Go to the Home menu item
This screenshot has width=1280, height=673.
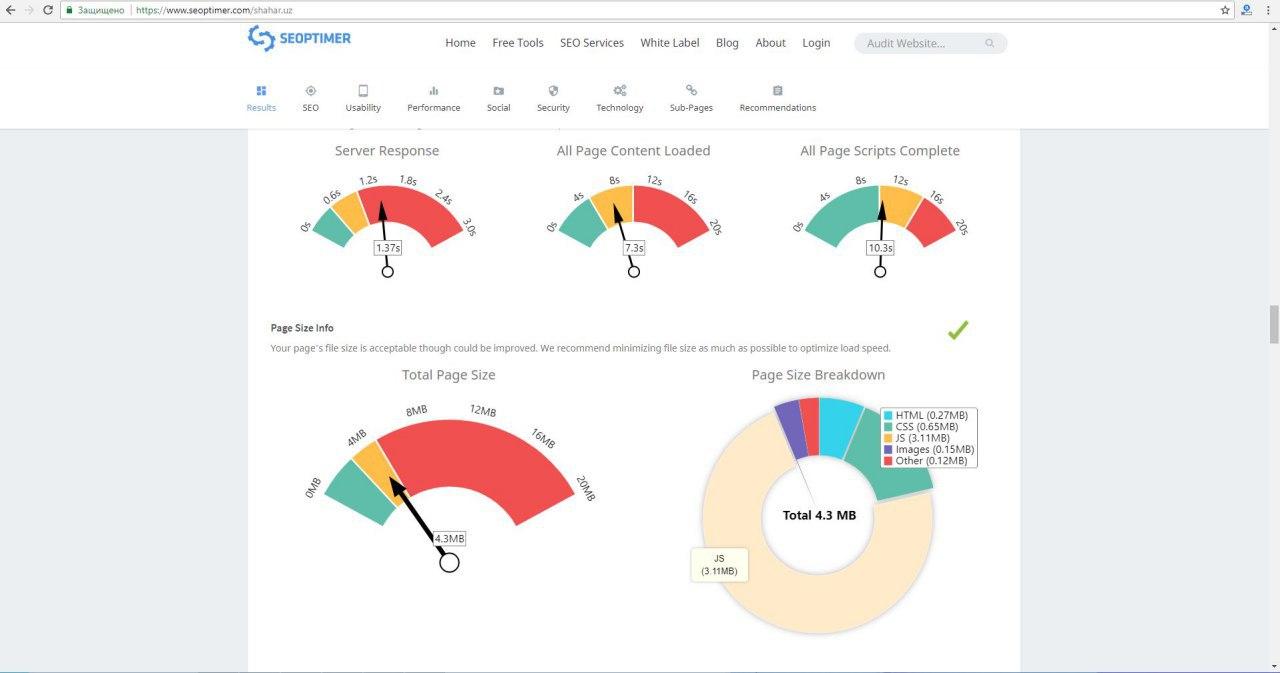(x=460, y=43)
